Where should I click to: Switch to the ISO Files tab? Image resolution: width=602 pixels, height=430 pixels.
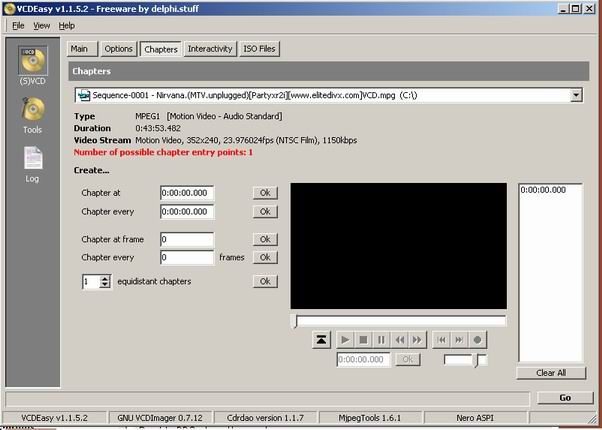click(x=259, y=49)
